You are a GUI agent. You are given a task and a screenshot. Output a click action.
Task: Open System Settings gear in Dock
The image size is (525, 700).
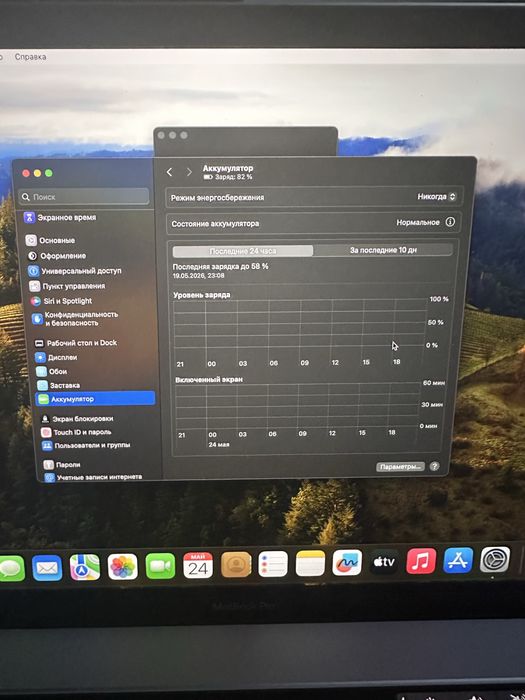[495, 559]
